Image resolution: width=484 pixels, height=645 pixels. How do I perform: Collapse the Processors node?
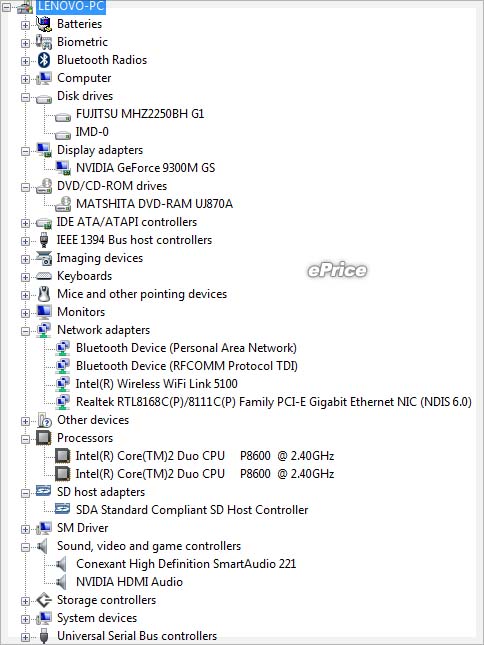(x=25, y=439)
